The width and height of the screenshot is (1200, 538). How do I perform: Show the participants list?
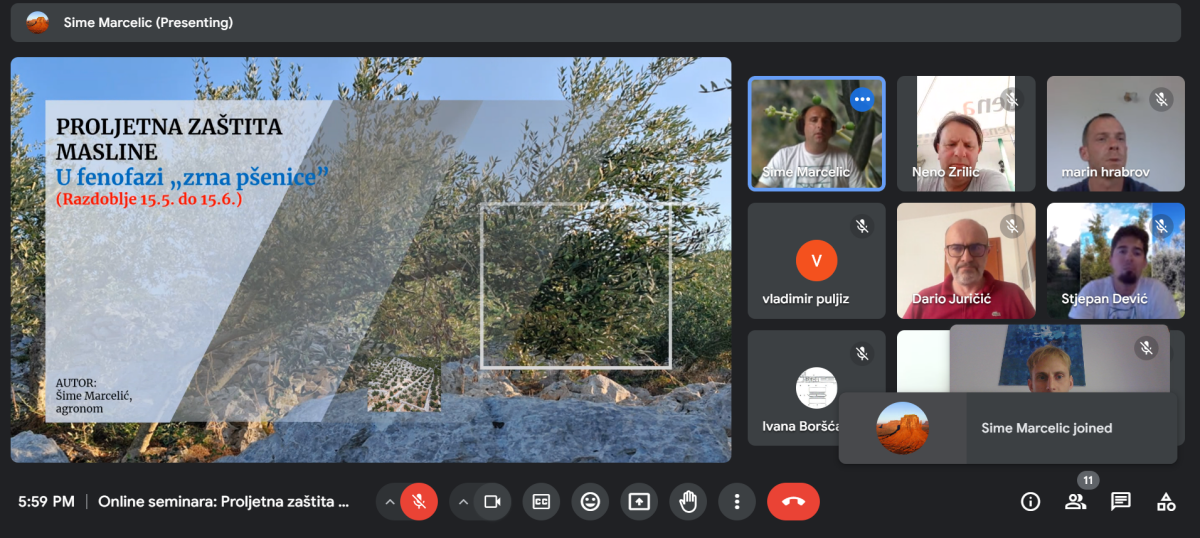(1075, 502)
